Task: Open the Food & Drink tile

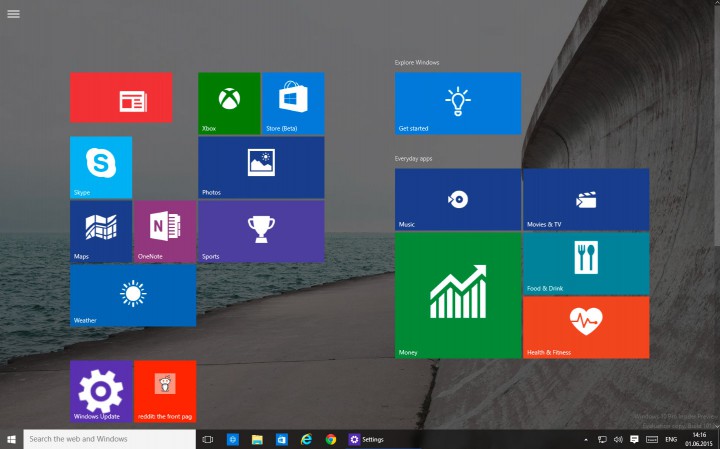Action: 586,264
